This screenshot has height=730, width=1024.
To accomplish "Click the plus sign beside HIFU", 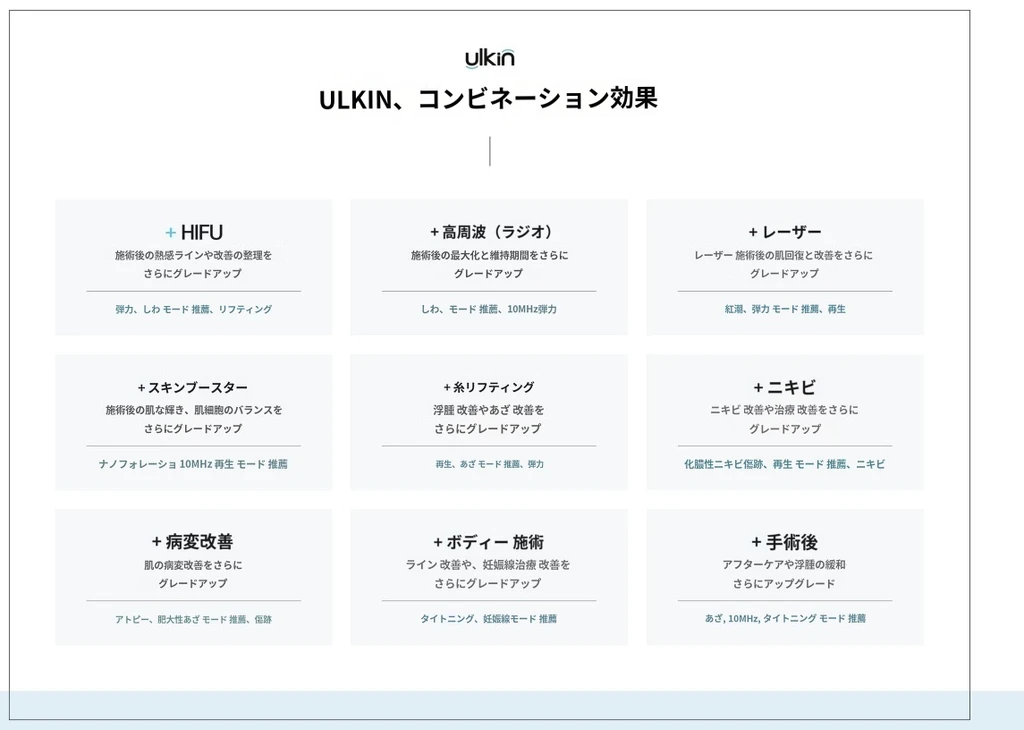I will [170, 232].
